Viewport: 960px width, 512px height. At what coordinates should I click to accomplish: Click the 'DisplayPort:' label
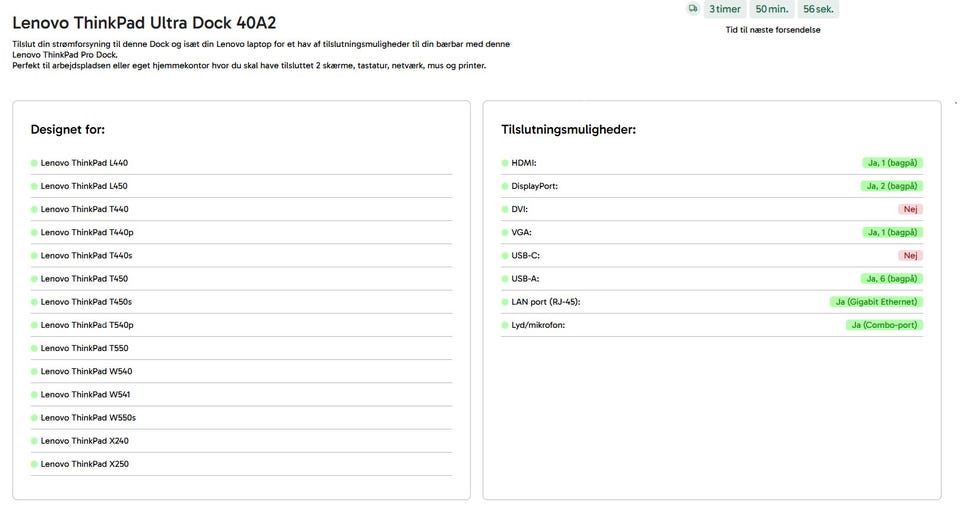tap(534, 186)
